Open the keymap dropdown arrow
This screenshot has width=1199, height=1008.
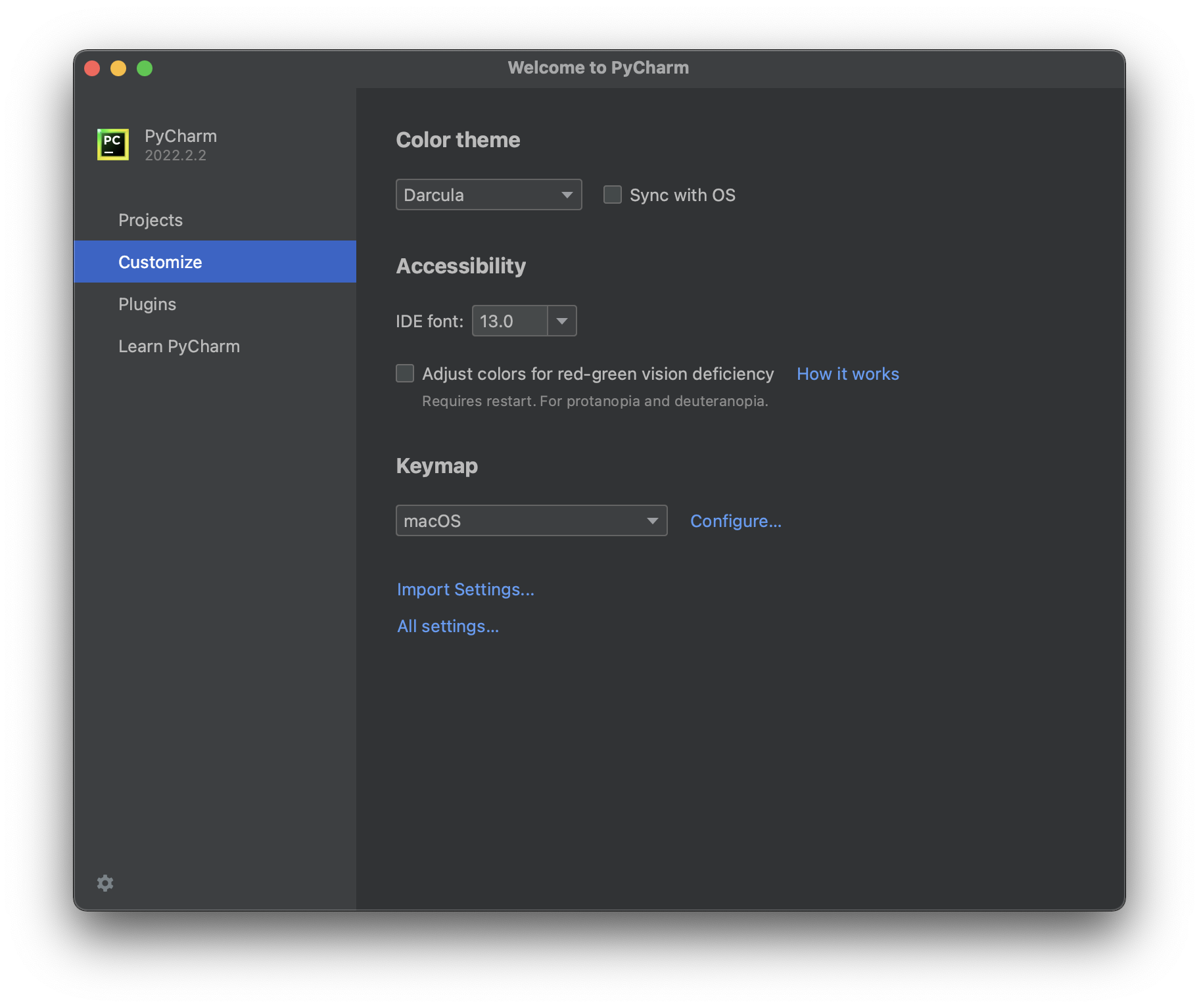pyautogui.click(x=651, y=520)
